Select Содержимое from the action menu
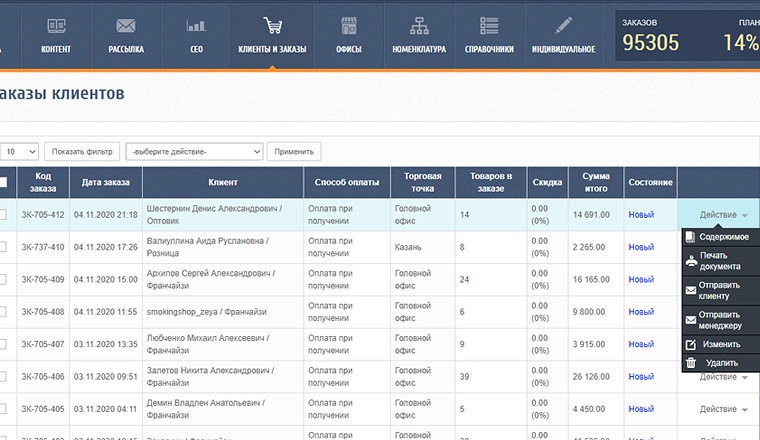 [x=721, y=237]
